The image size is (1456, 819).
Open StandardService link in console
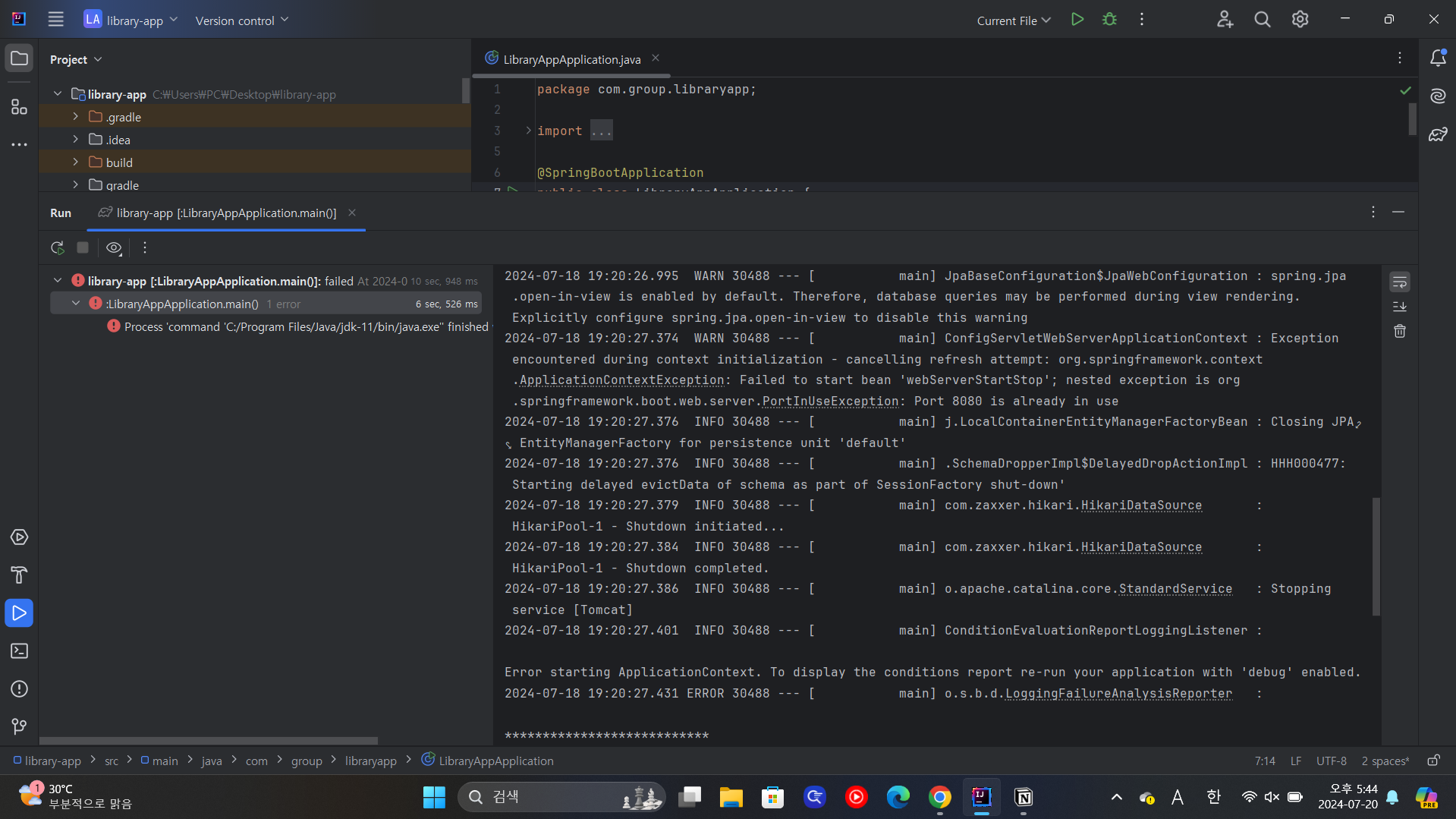coord(1175,588)
